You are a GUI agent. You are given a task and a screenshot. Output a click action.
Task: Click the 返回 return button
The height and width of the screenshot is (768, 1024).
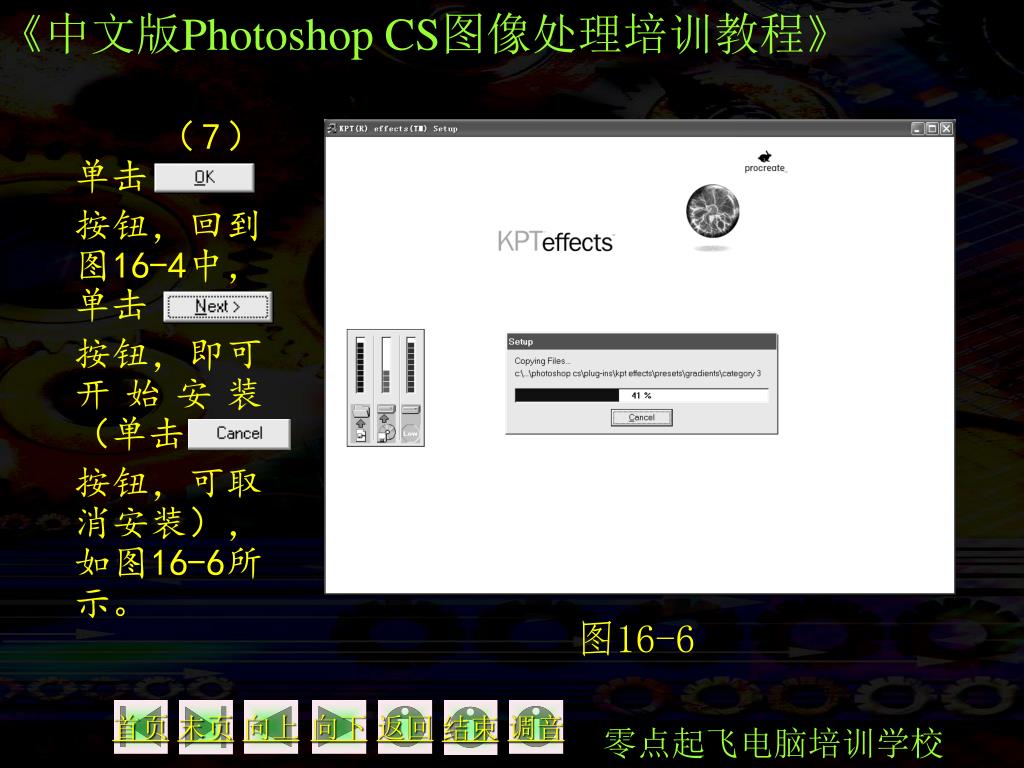405,728
